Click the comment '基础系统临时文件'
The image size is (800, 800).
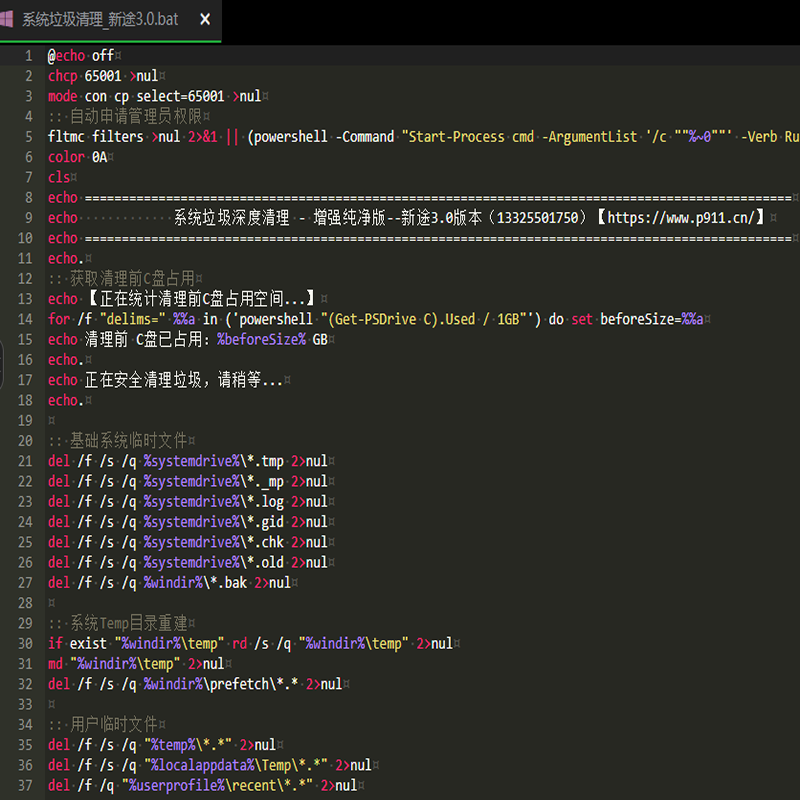(x=129, y=441)
